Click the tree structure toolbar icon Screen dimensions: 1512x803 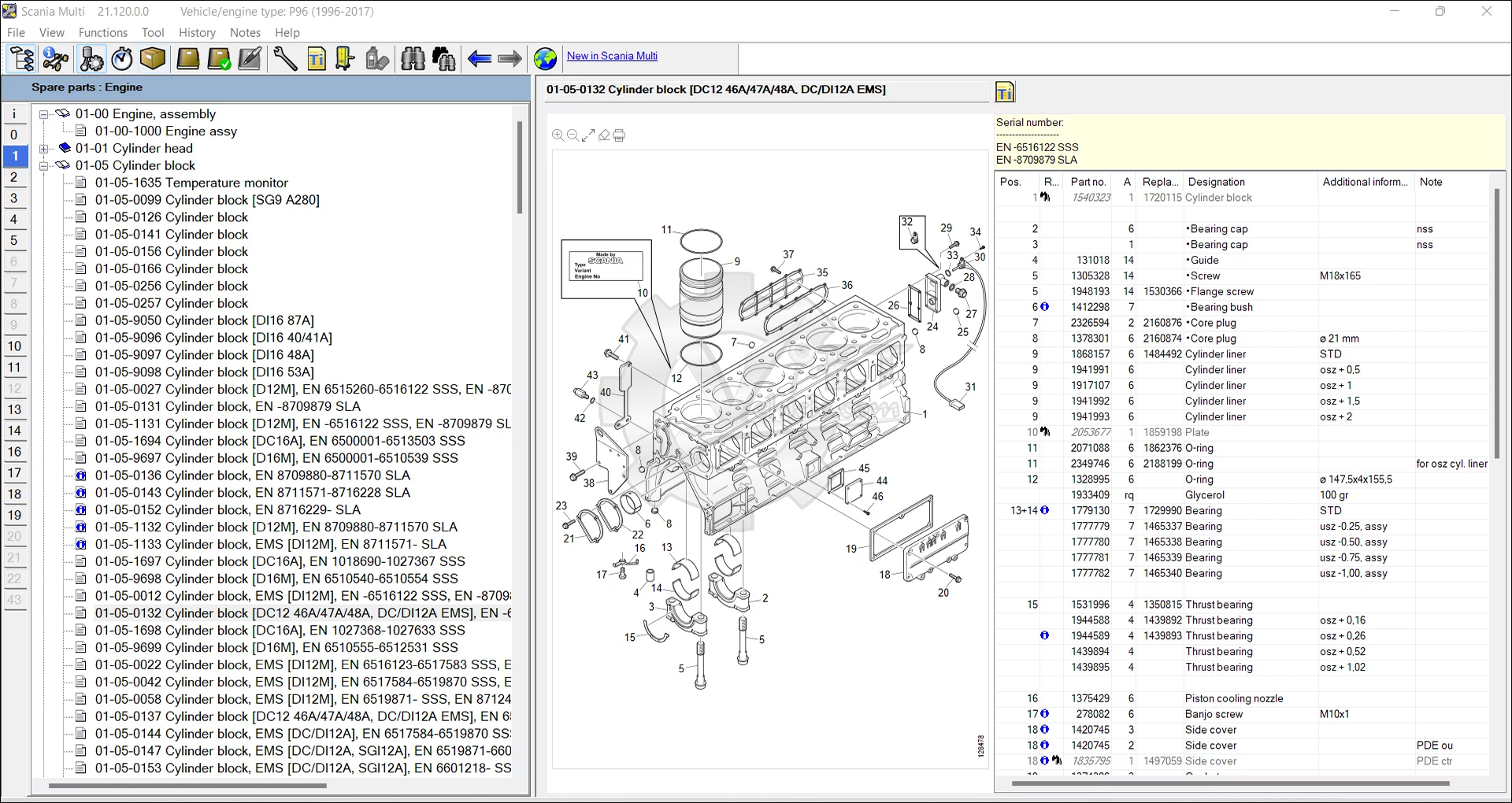[22, 59]
